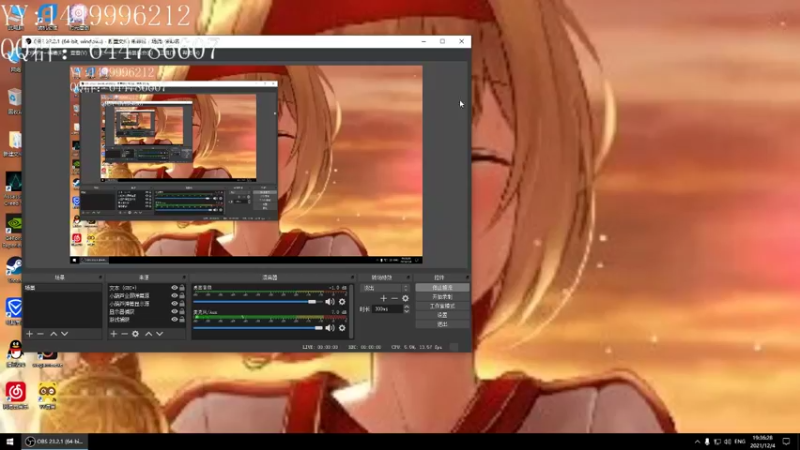This screenshot has width=800, height=450.
Task: Open the Desktop Audio gear settings icon
Action: pyautogui.click(x=342, y=302)
